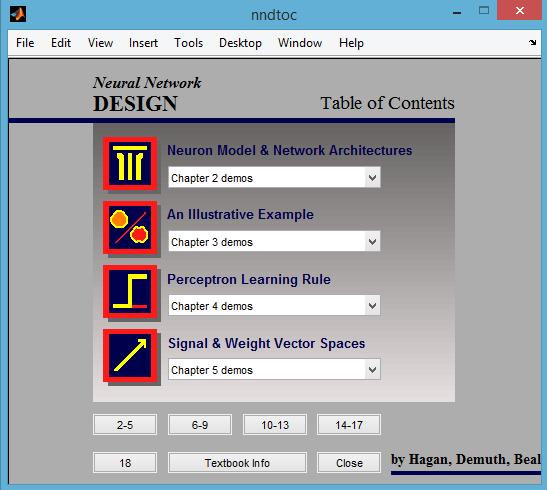Show chapters 2-5 button
Image resolution: width=547 pixels, height=490 pixels.
click(x=125, y=424)
